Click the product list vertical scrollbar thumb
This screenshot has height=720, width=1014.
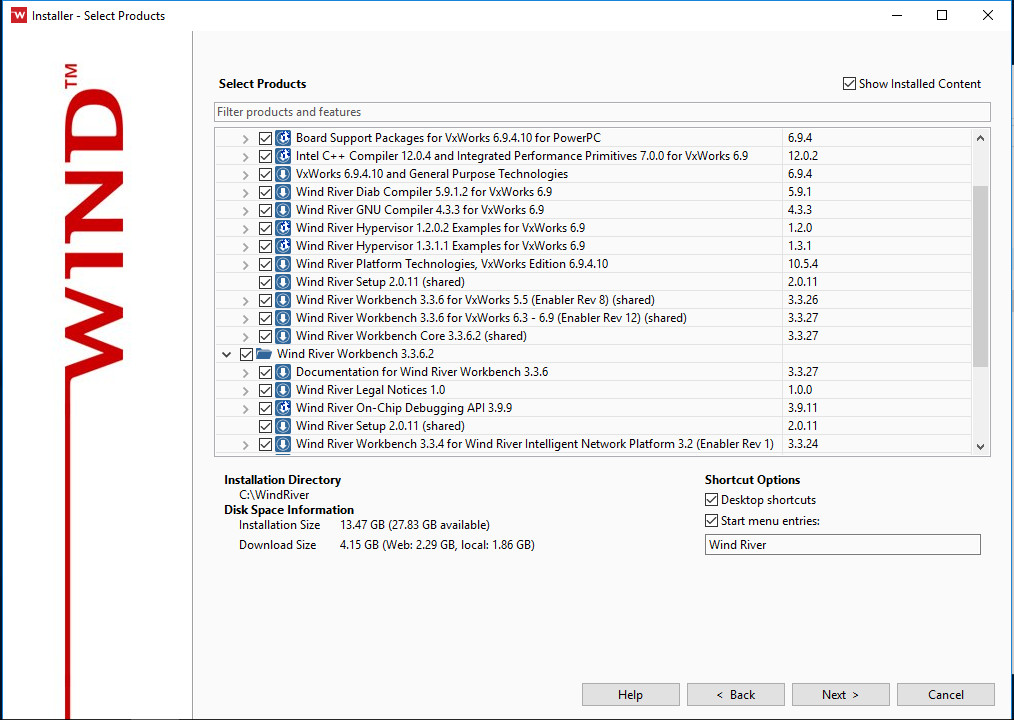(x=980, y=276)
